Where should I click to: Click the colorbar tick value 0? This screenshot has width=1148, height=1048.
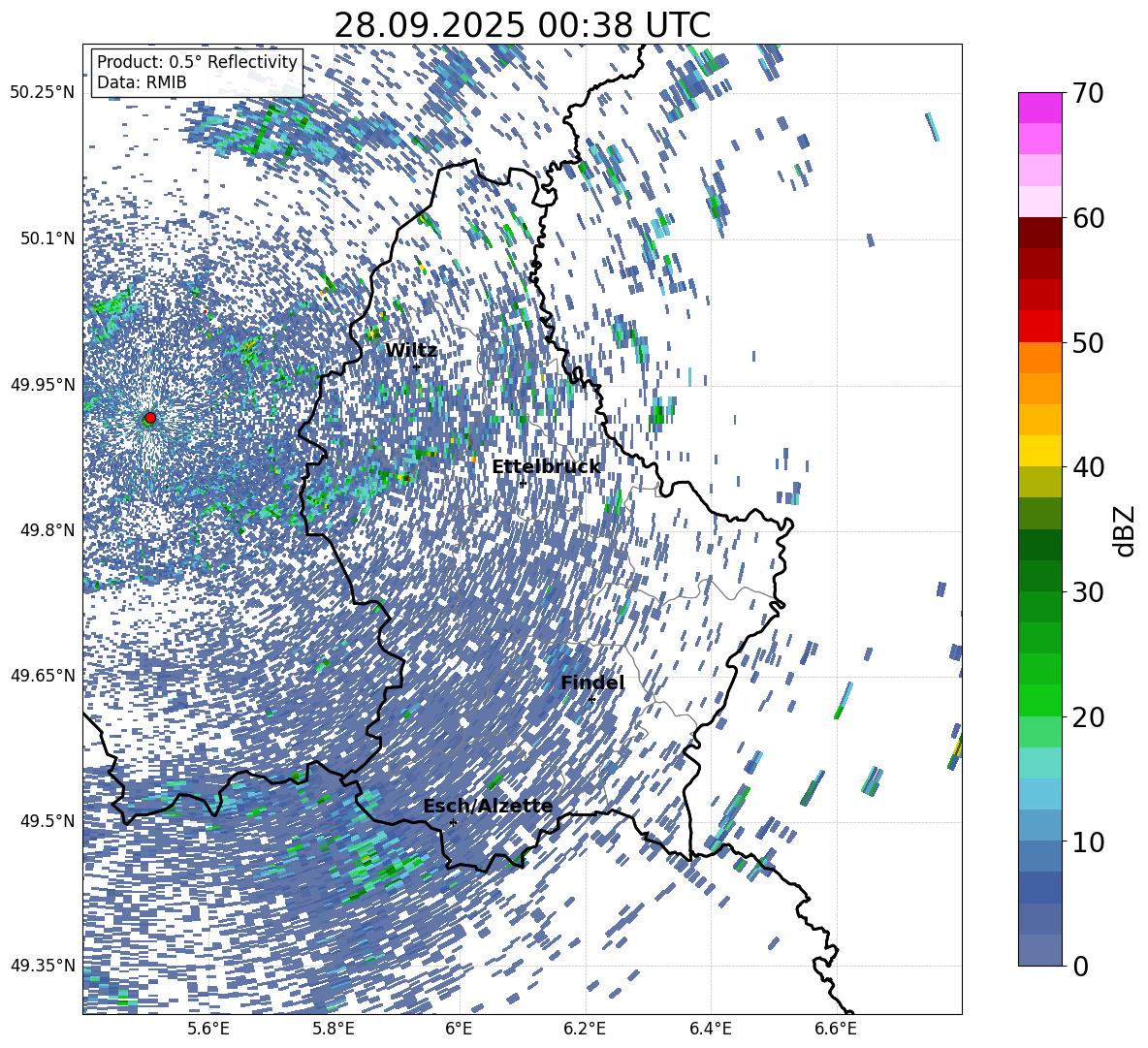[1079, 966]
